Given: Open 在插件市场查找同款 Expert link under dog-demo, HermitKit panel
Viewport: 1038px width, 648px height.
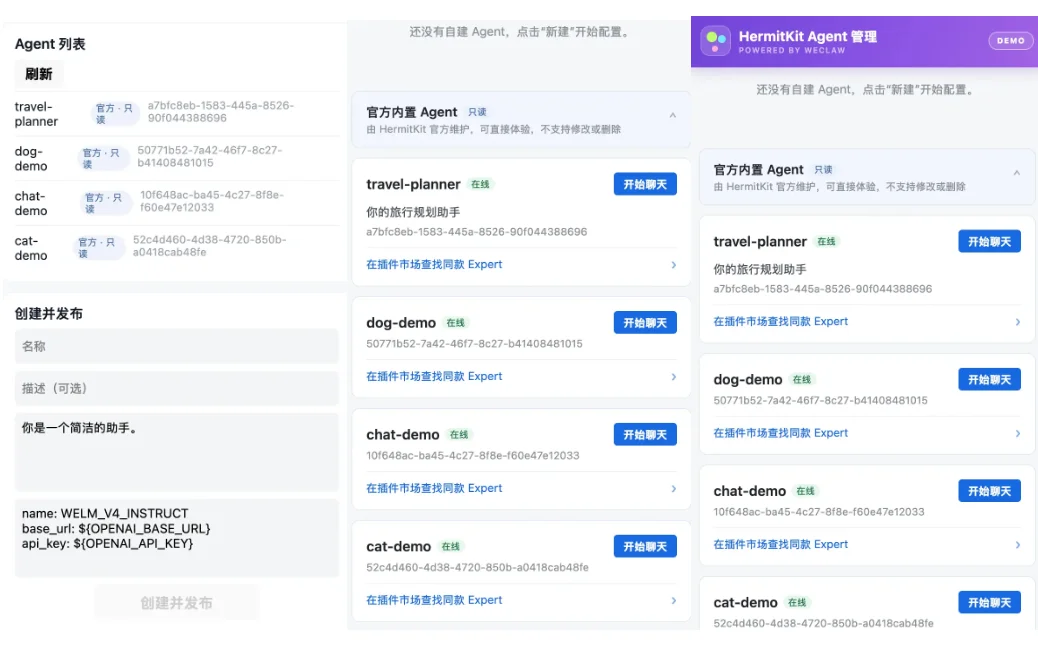Looking at the screenshot, I should click(x=780, y=433).
